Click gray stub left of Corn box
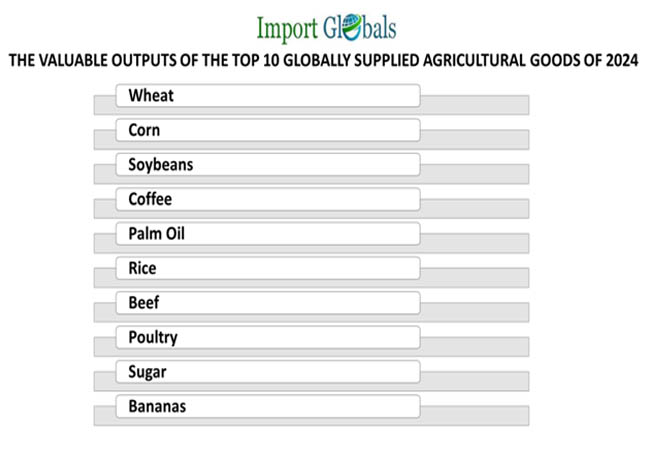Image resolution: width=650 pixels, height=450 pixels. (105, 139)
